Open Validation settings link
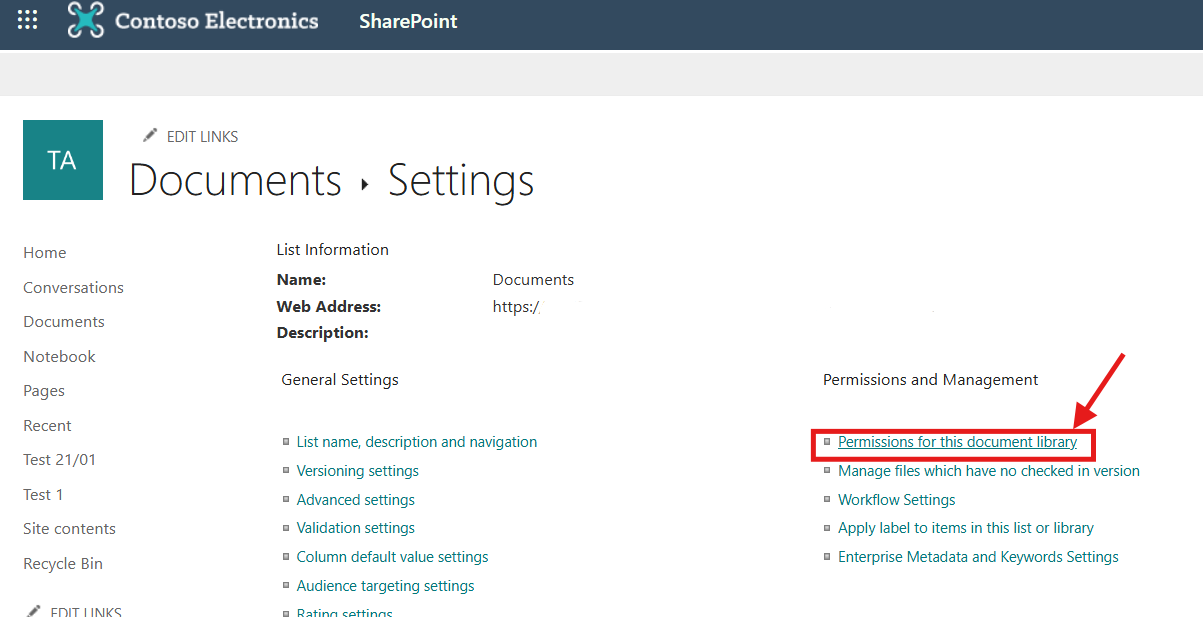The width and height of the screenshot is (1203, 617). (356, 528)
